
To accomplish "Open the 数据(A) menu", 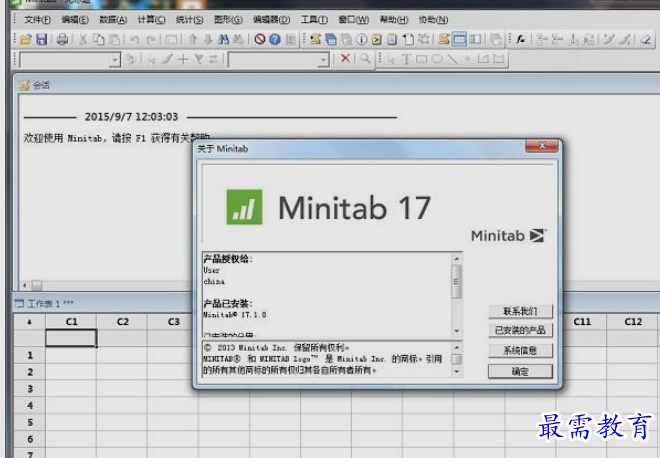I will click(x=113, y=20).
